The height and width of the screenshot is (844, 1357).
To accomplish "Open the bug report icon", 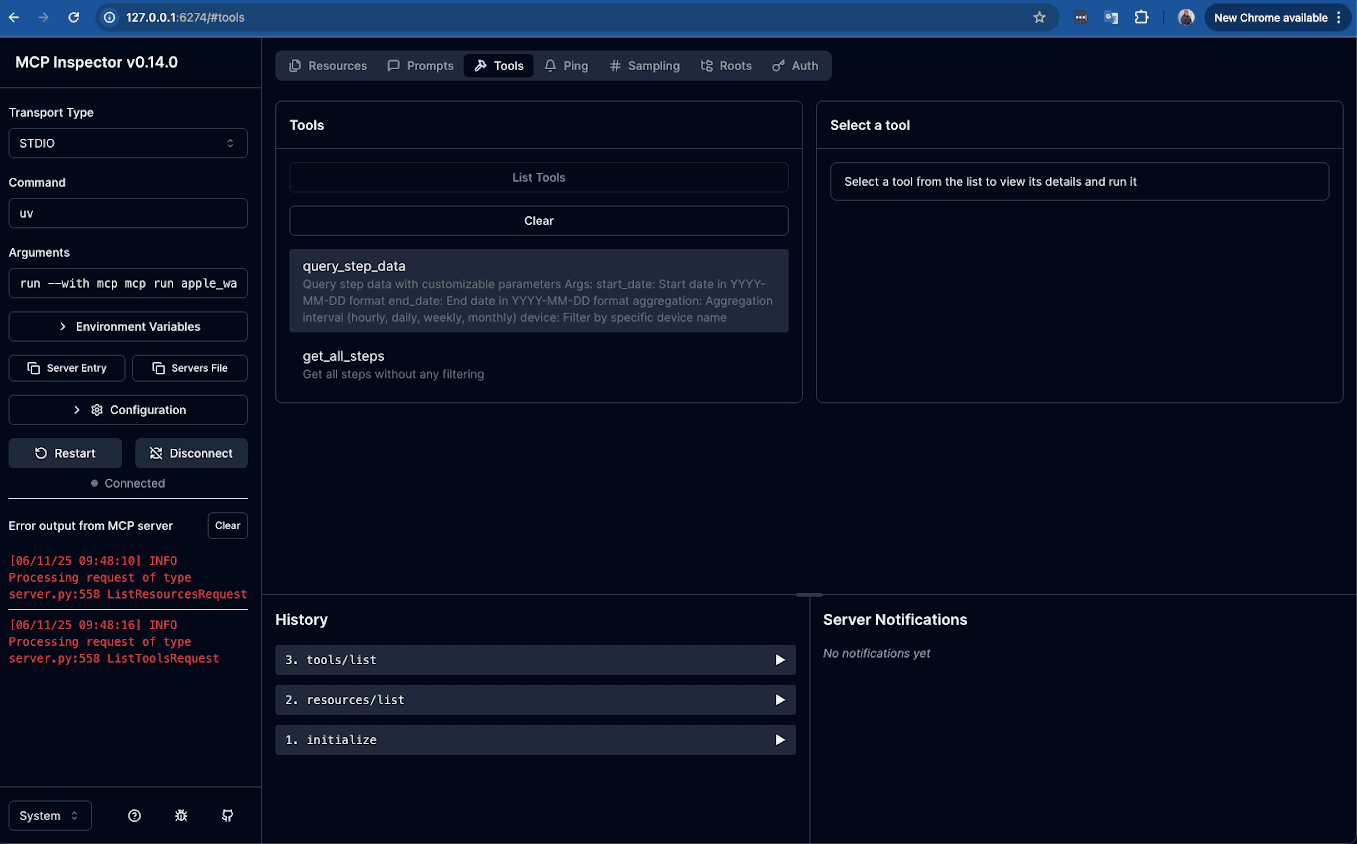I will 181,816.
